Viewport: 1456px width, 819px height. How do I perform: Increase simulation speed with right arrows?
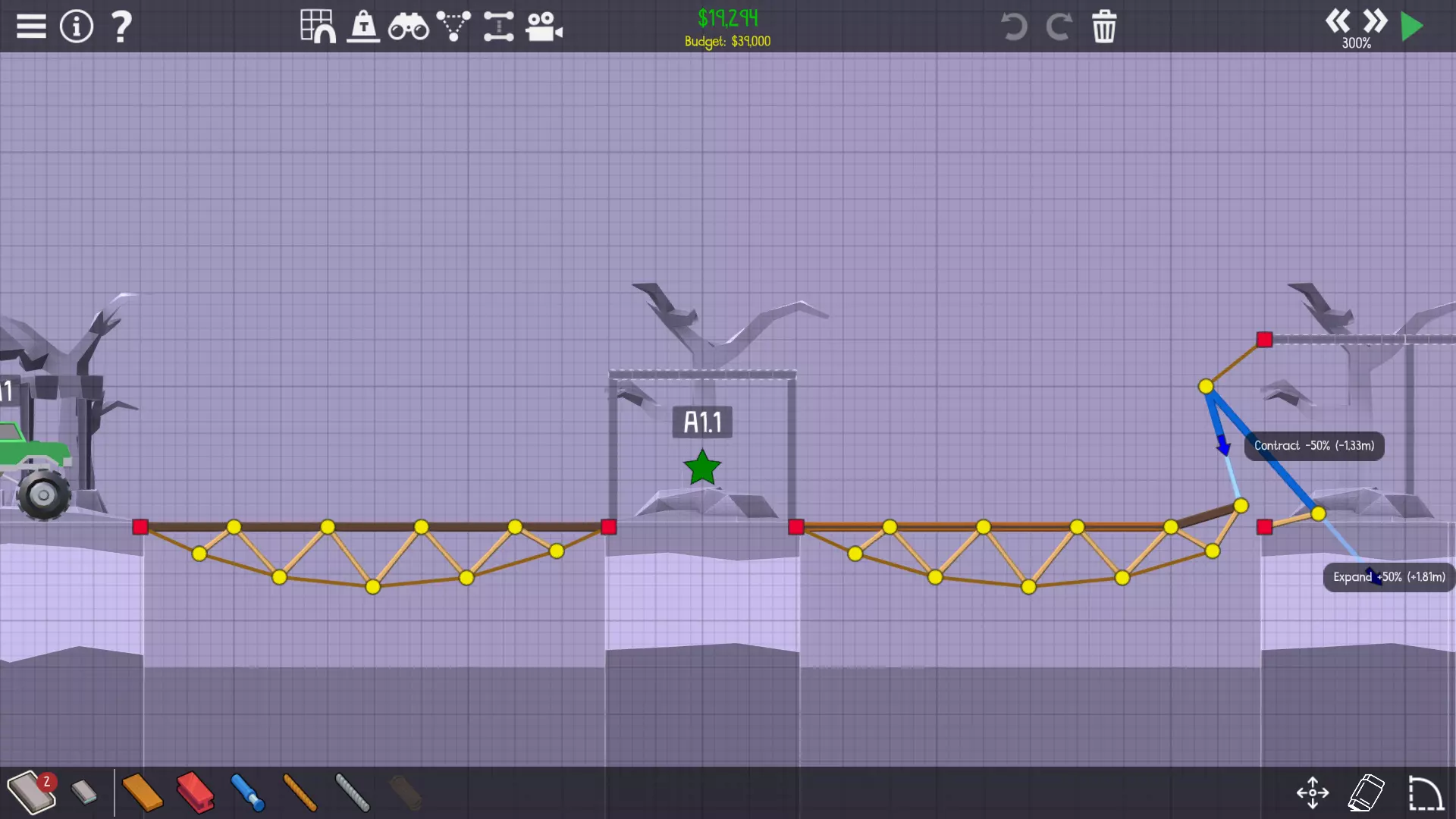tap(1375, 21)
